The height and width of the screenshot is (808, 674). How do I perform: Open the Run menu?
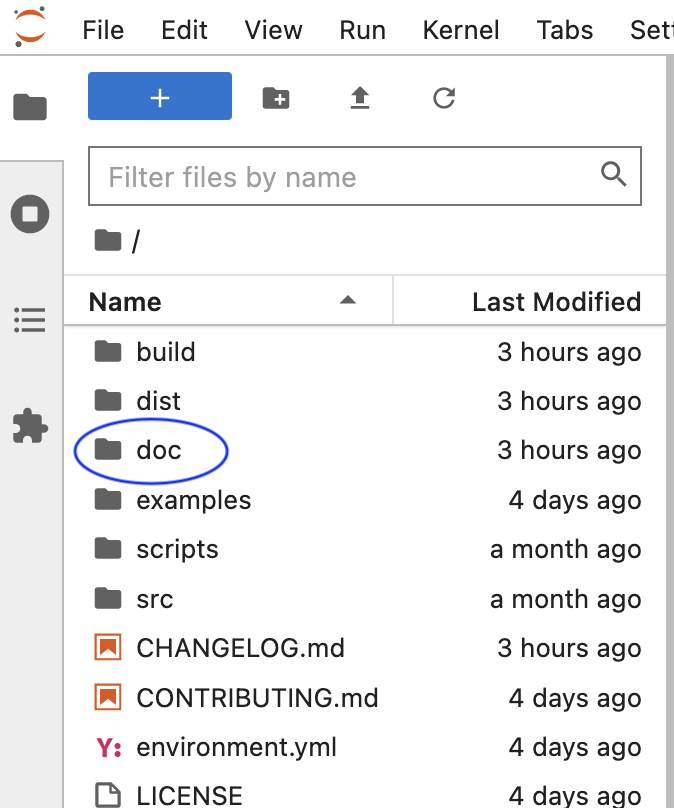pyautogui.click(x=362, y=30)
